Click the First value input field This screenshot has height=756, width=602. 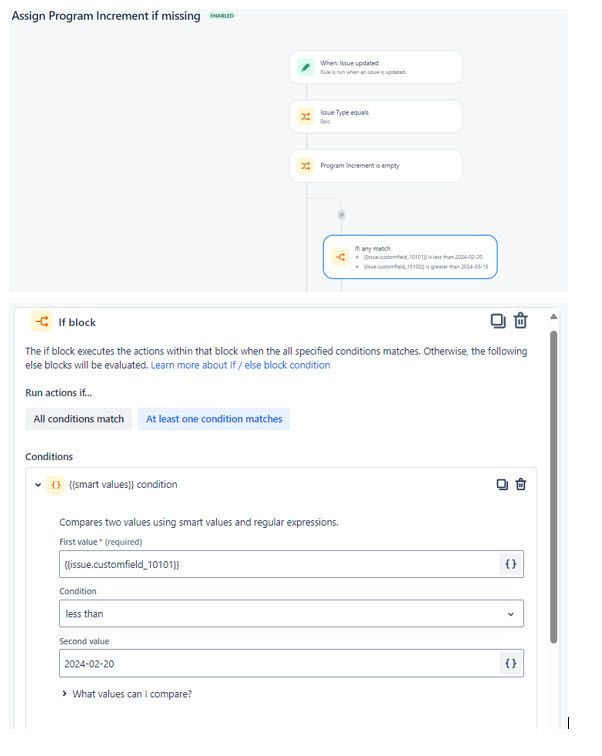[279, 564]
